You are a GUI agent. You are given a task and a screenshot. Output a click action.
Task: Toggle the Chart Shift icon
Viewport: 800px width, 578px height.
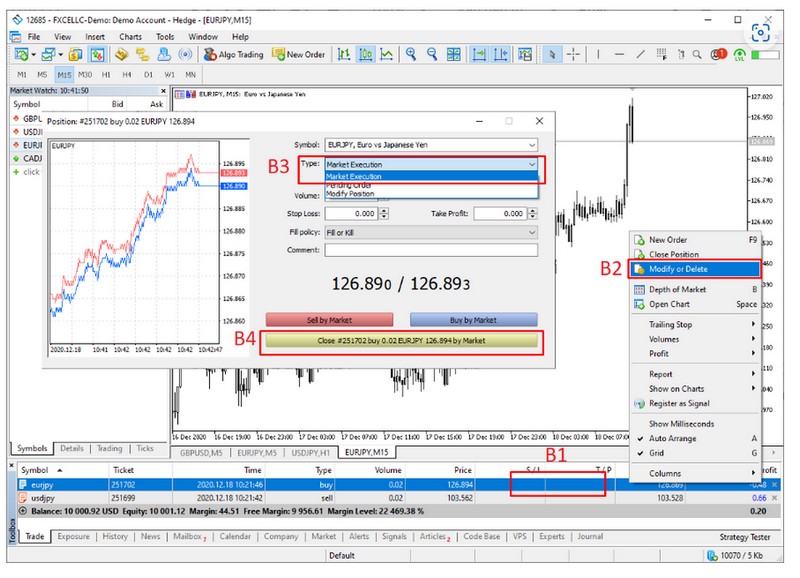point(501,54)
